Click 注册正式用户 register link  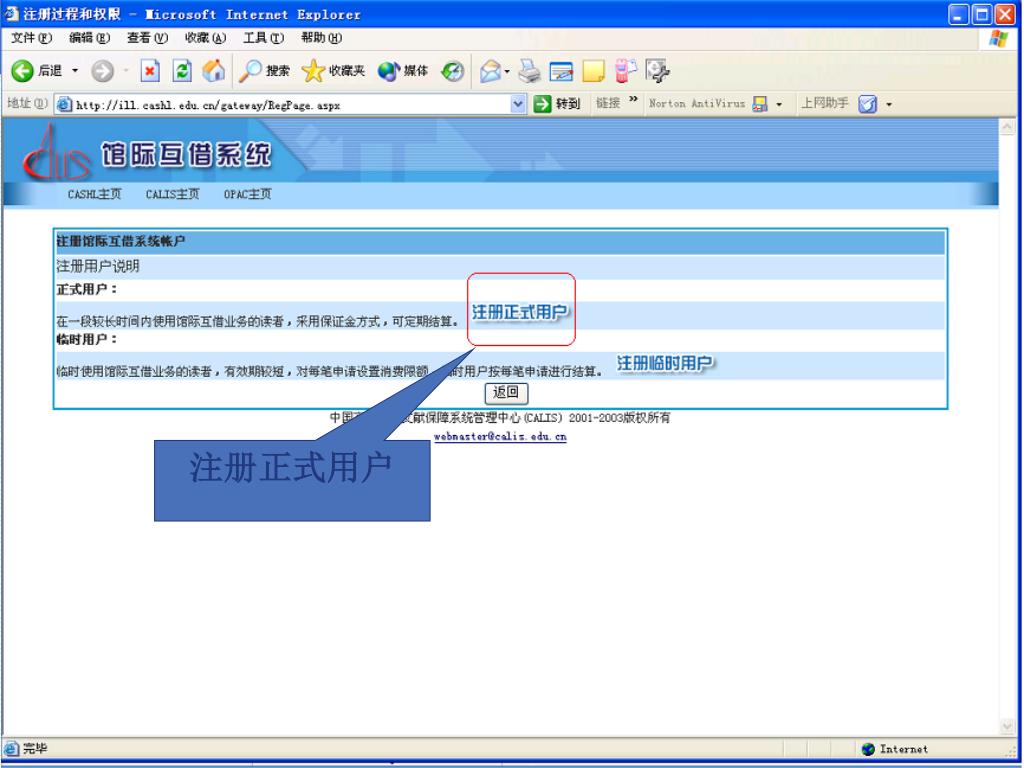(x=520, y=312)
